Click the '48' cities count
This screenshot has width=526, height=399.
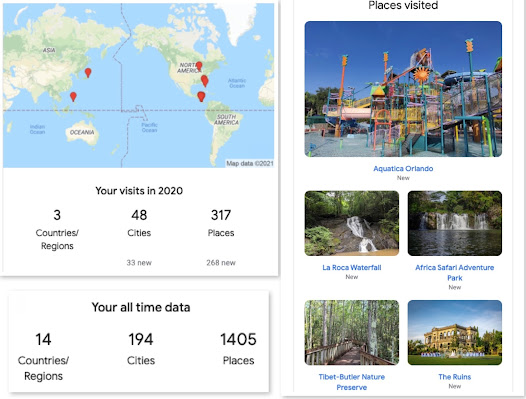pyautogui.click(x=139, y=215)
